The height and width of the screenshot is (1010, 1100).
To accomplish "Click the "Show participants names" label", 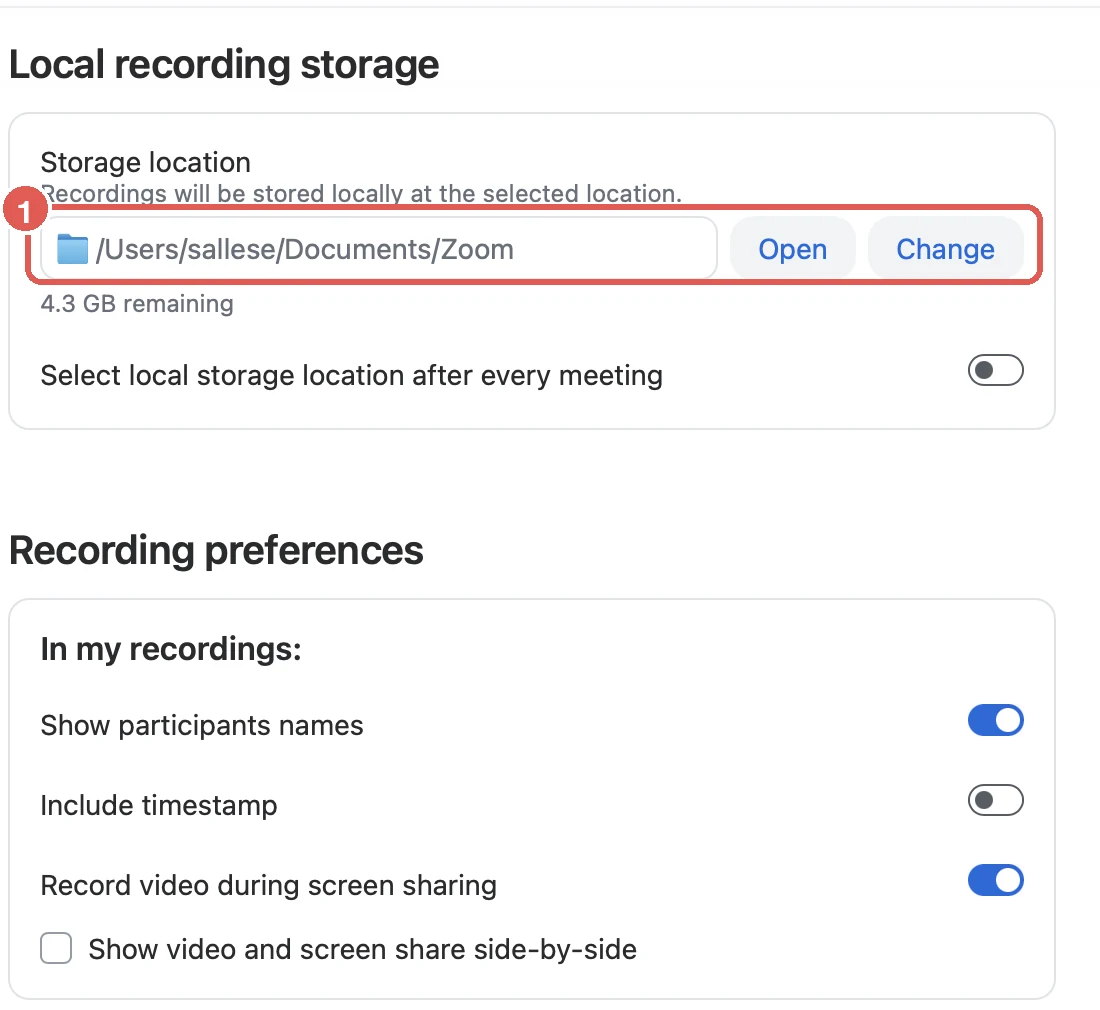I will (x=202, y=725).
